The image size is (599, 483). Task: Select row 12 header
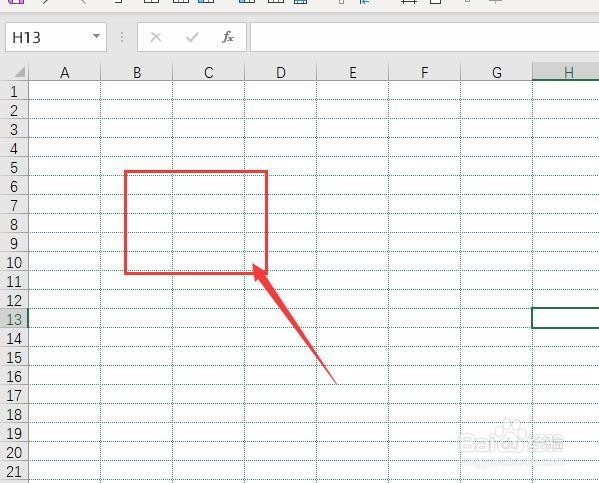pyautogui.click(x=14, y=300)
